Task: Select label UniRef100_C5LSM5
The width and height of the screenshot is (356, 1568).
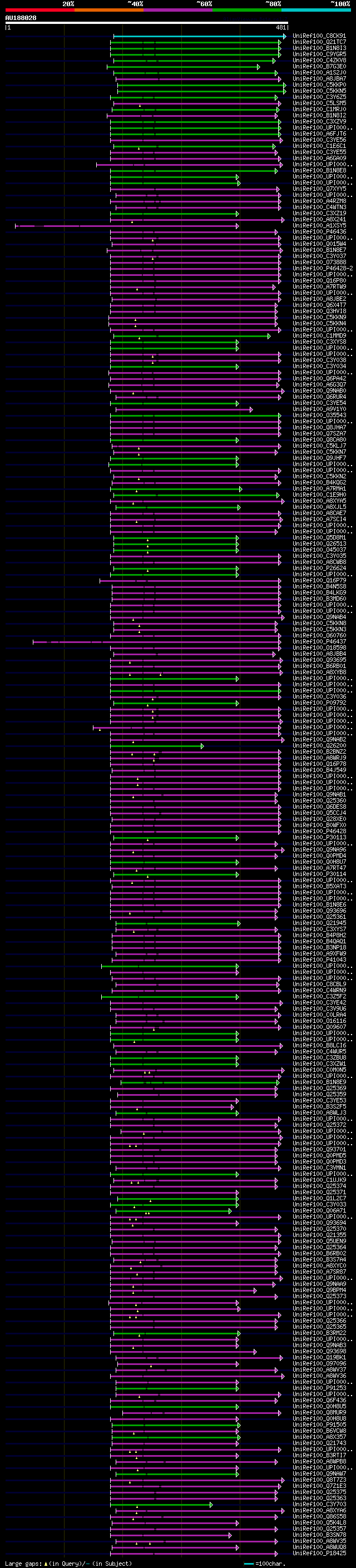Action: click(x=319, y=103)
